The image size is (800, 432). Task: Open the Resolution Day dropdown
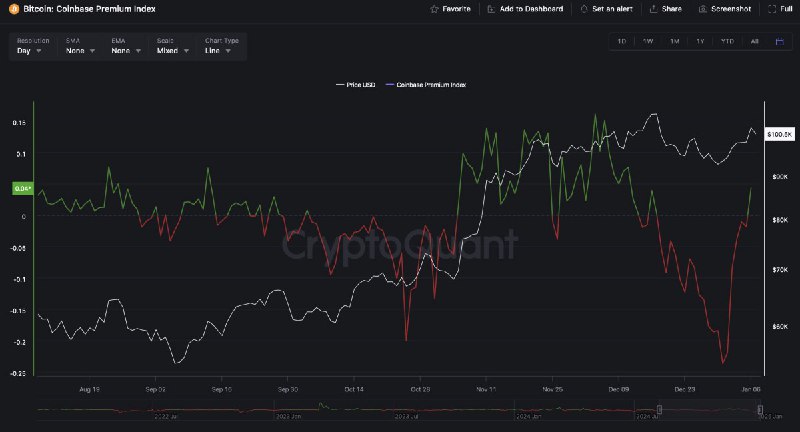point(32,46)
